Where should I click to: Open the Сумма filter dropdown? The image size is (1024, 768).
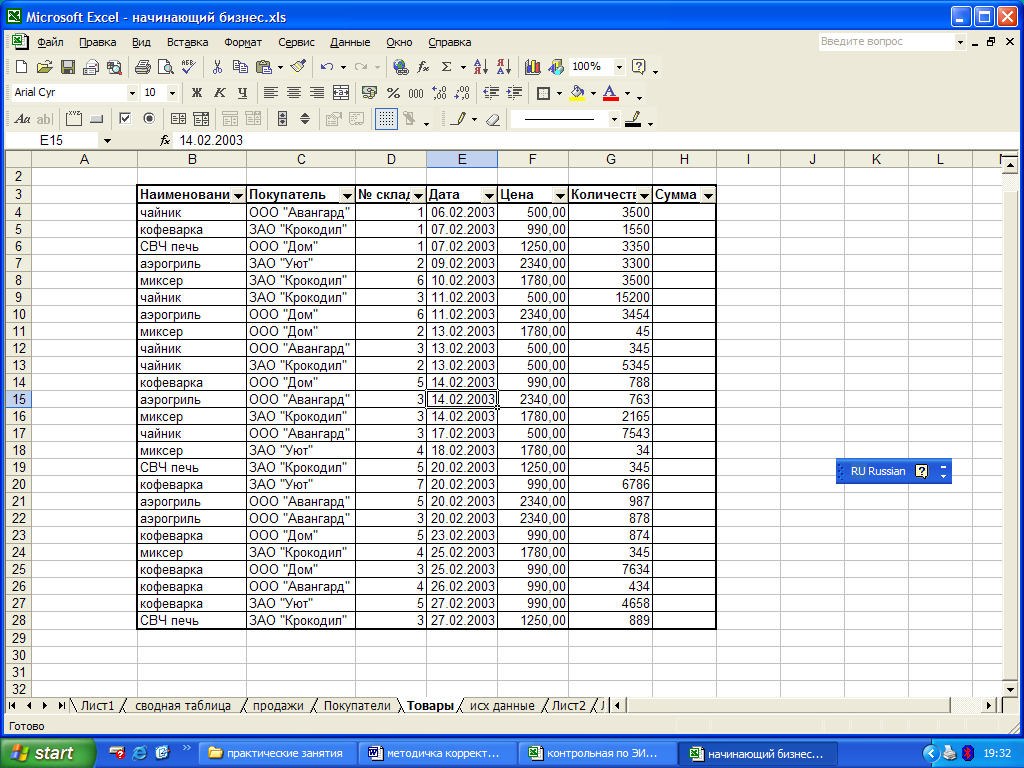pyautogui.click(x=708, y=195)
